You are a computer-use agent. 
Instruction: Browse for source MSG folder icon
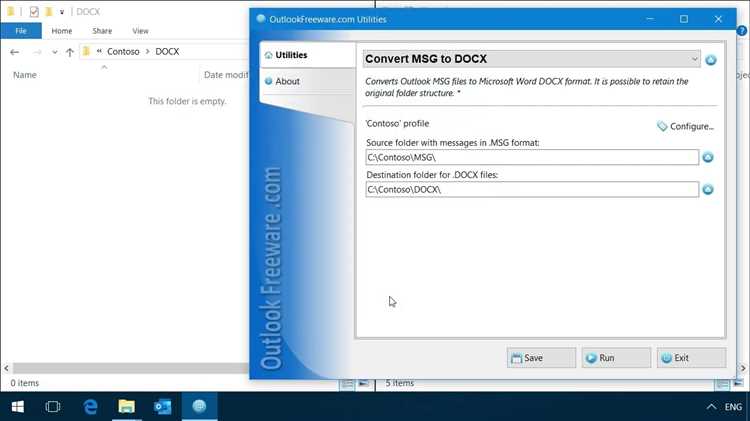point(708,157)
